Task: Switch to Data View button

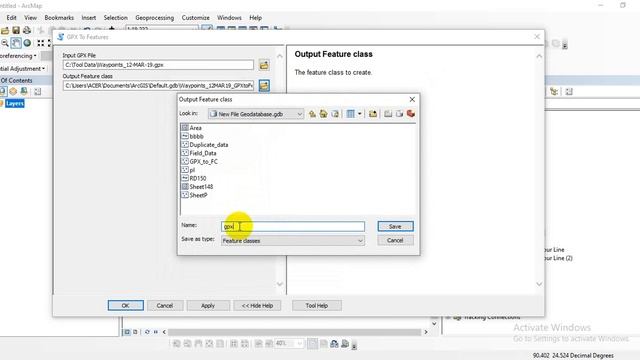Action: tap(127, 332)
